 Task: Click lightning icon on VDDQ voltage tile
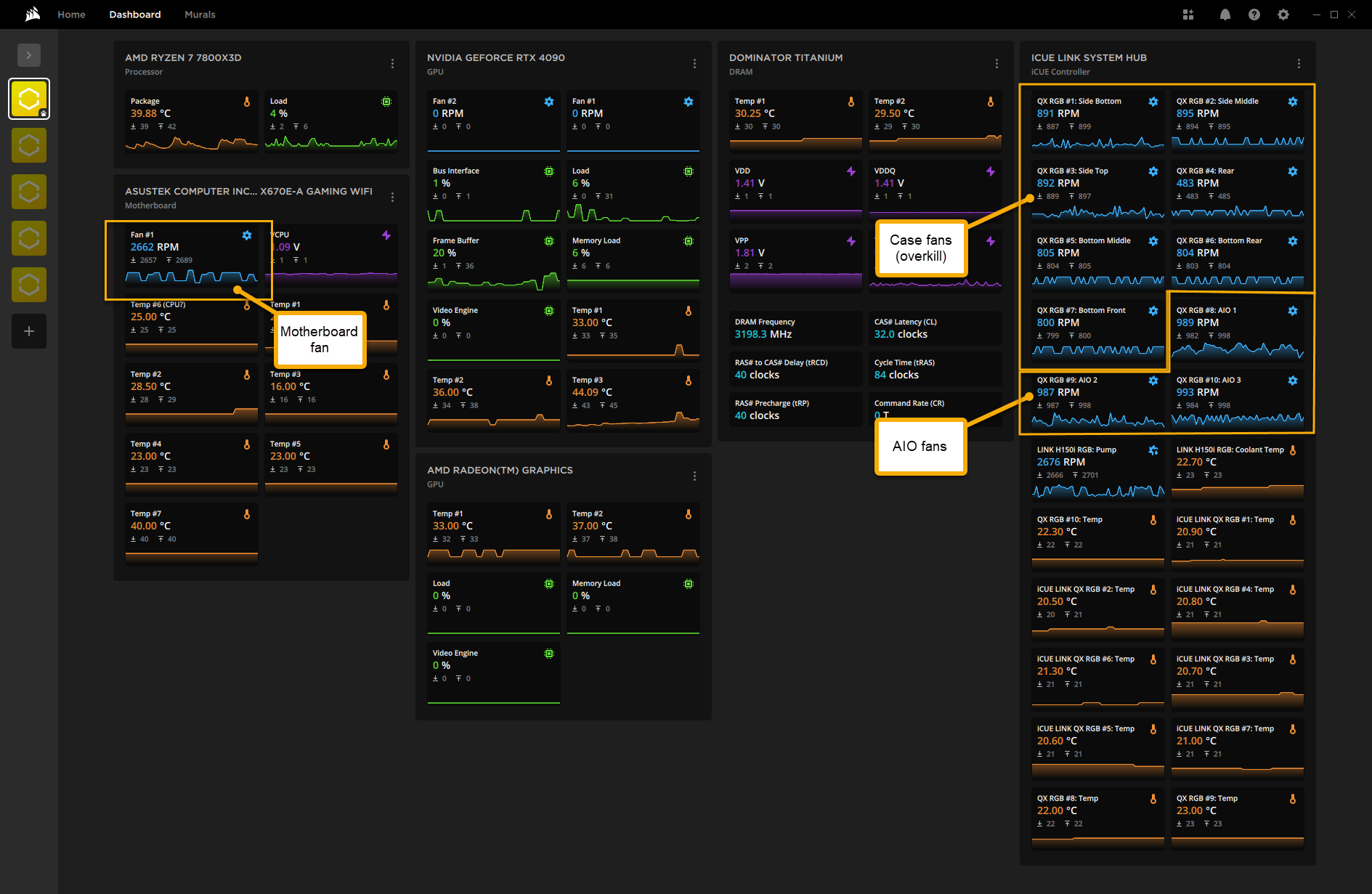coord(991,171)
